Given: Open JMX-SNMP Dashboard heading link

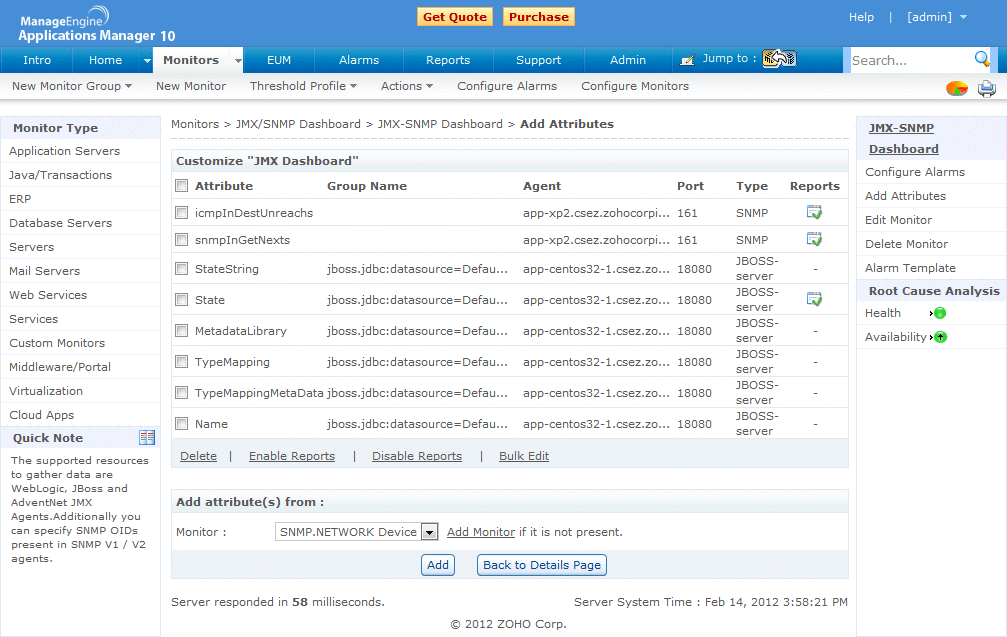Looking at the screenshot, I should click(903, 138).
